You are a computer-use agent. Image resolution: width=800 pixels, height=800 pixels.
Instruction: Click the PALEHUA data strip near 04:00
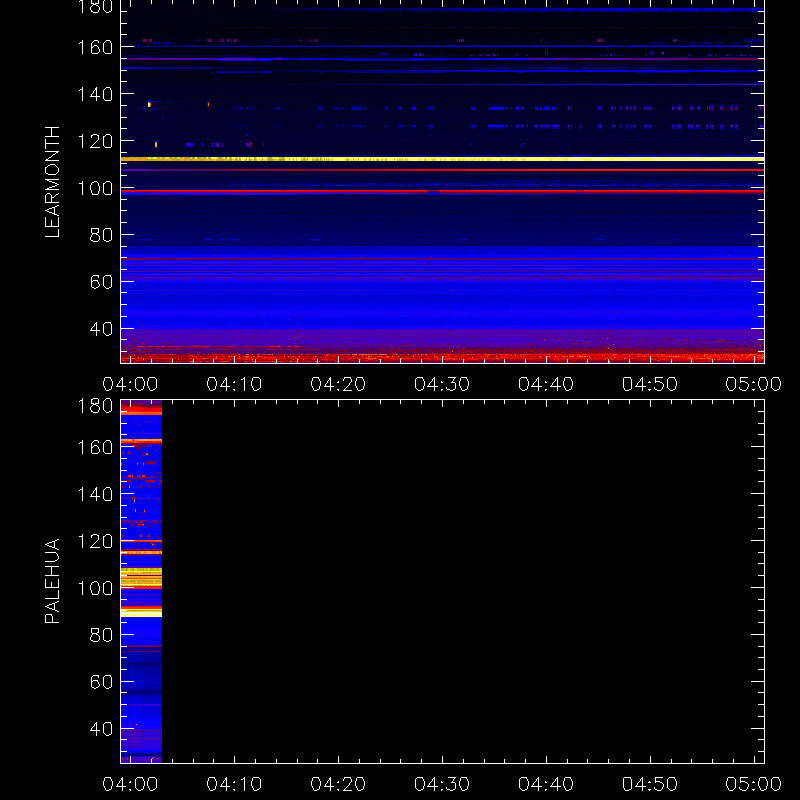pyautogui.click(x=141, y=581)
